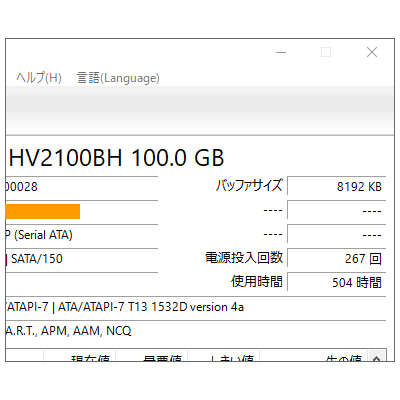This screenshot has height=400, width=400.
Task: Open the 言語(Language) menu
Action: (118, 78)
